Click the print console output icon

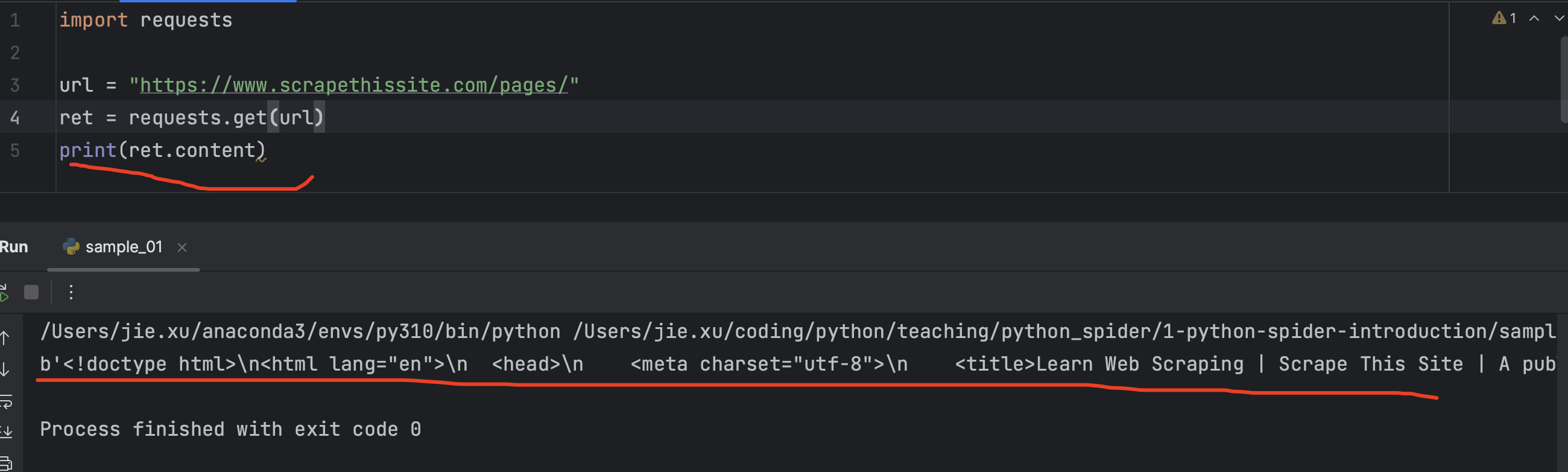(6, 463)
